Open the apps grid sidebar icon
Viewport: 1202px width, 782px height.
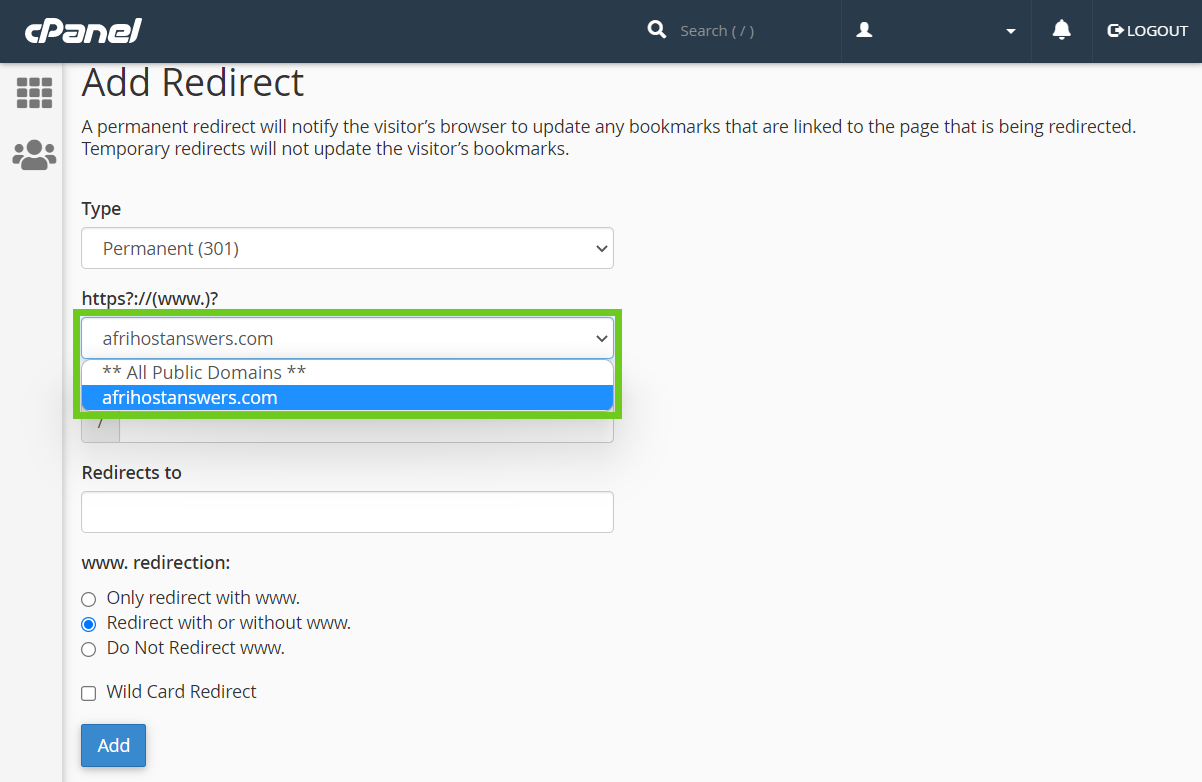click(x=34, y=92)
